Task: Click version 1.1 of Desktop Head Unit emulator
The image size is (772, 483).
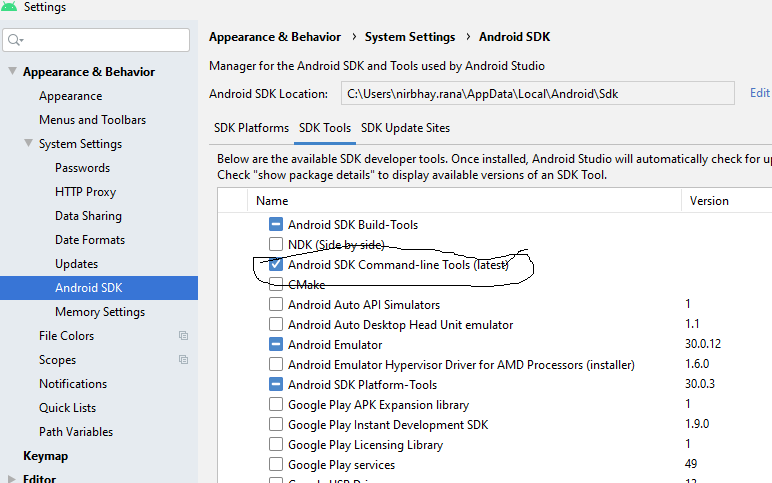Action: (x=692, y=323)
